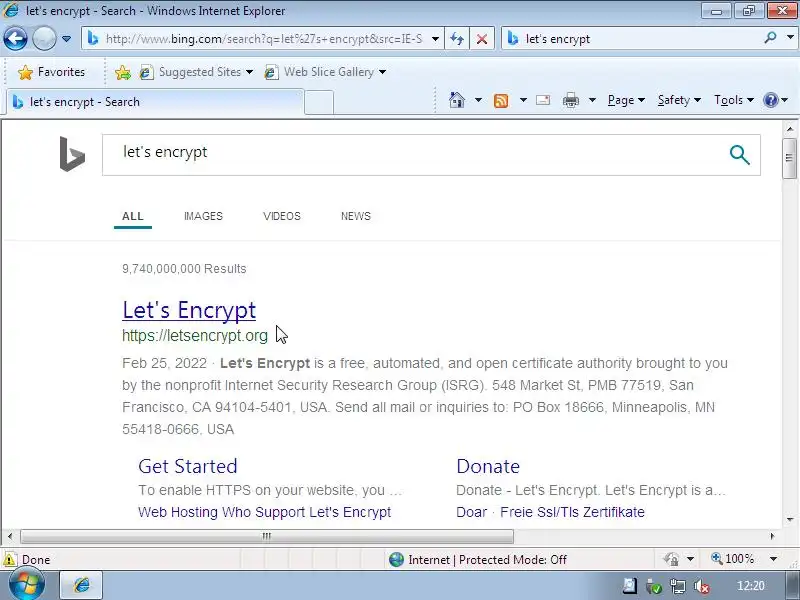800x600 pixels.
Task: Click the 100% zoom level button
Action: tap(733, 559)
